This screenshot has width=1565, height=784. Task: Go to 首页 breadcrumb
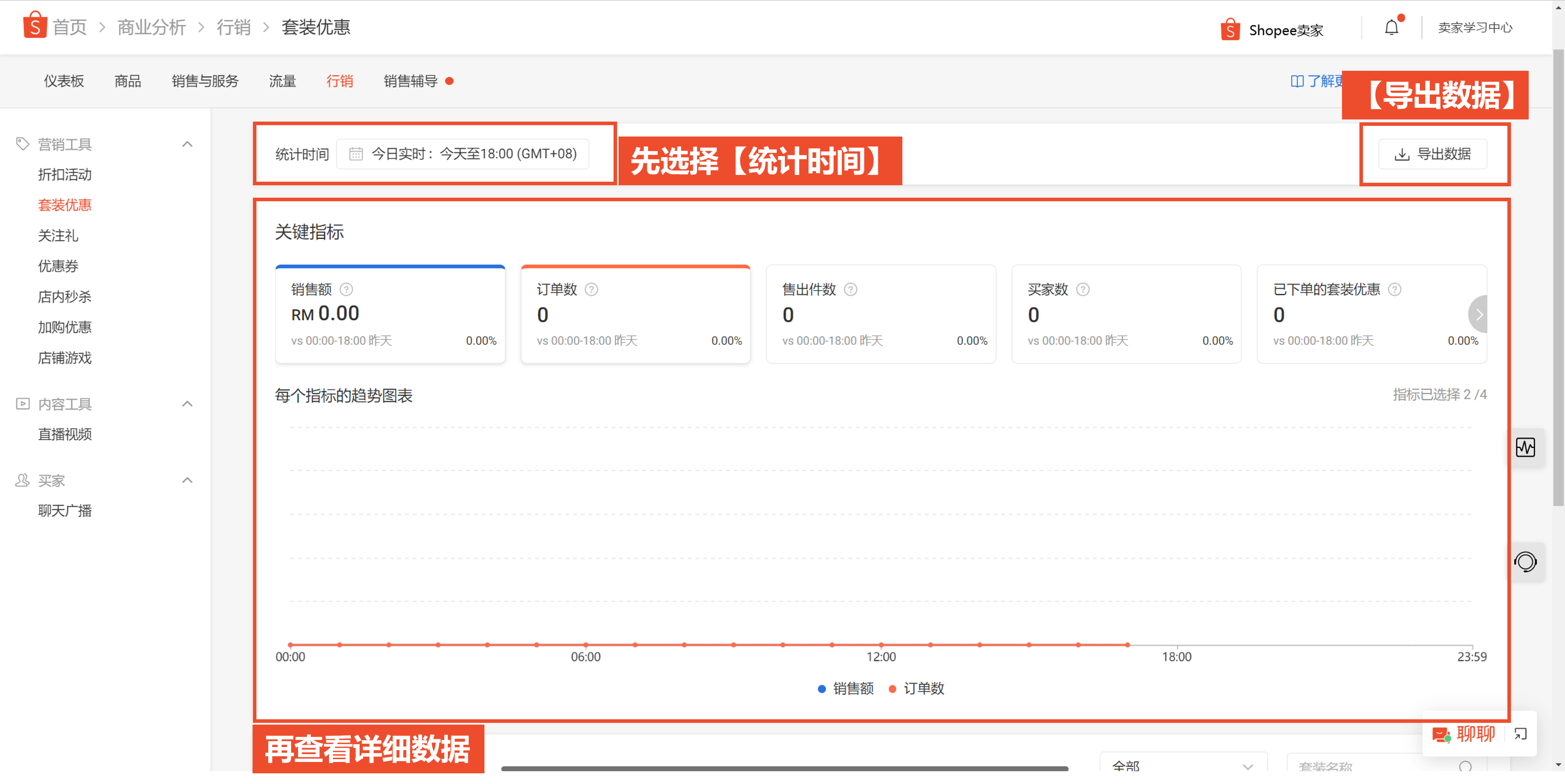69,27
